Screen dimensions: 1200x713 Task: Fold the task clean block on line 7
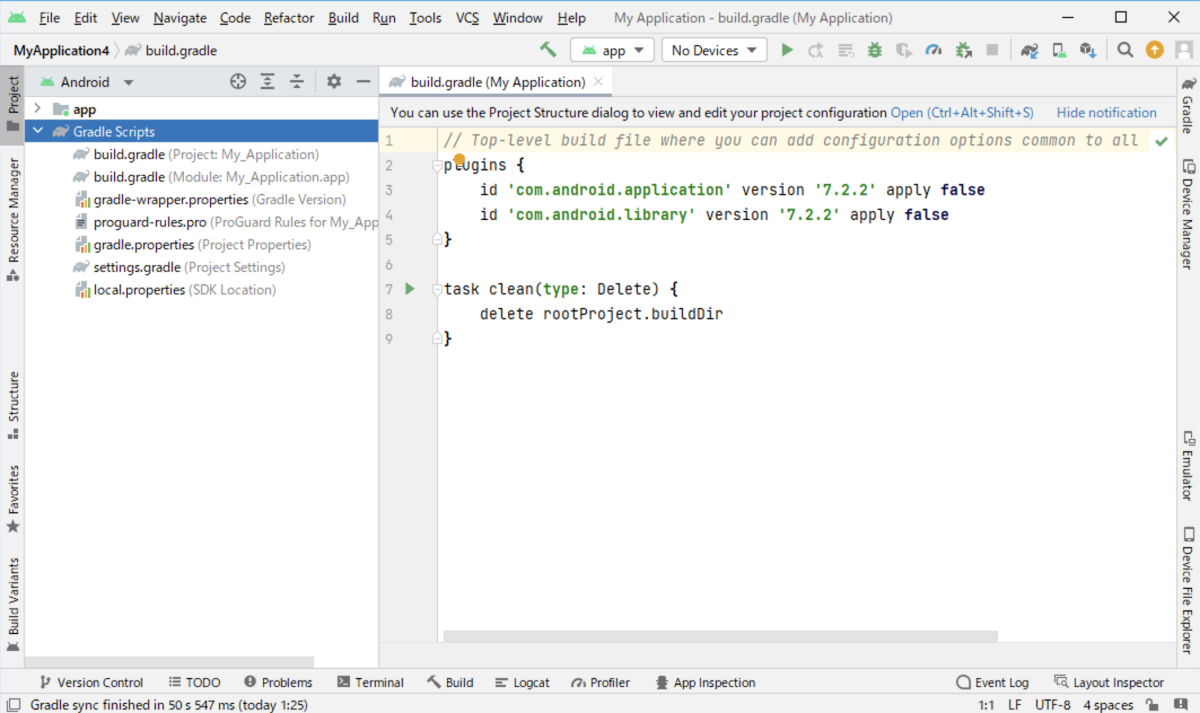[437, 289]
